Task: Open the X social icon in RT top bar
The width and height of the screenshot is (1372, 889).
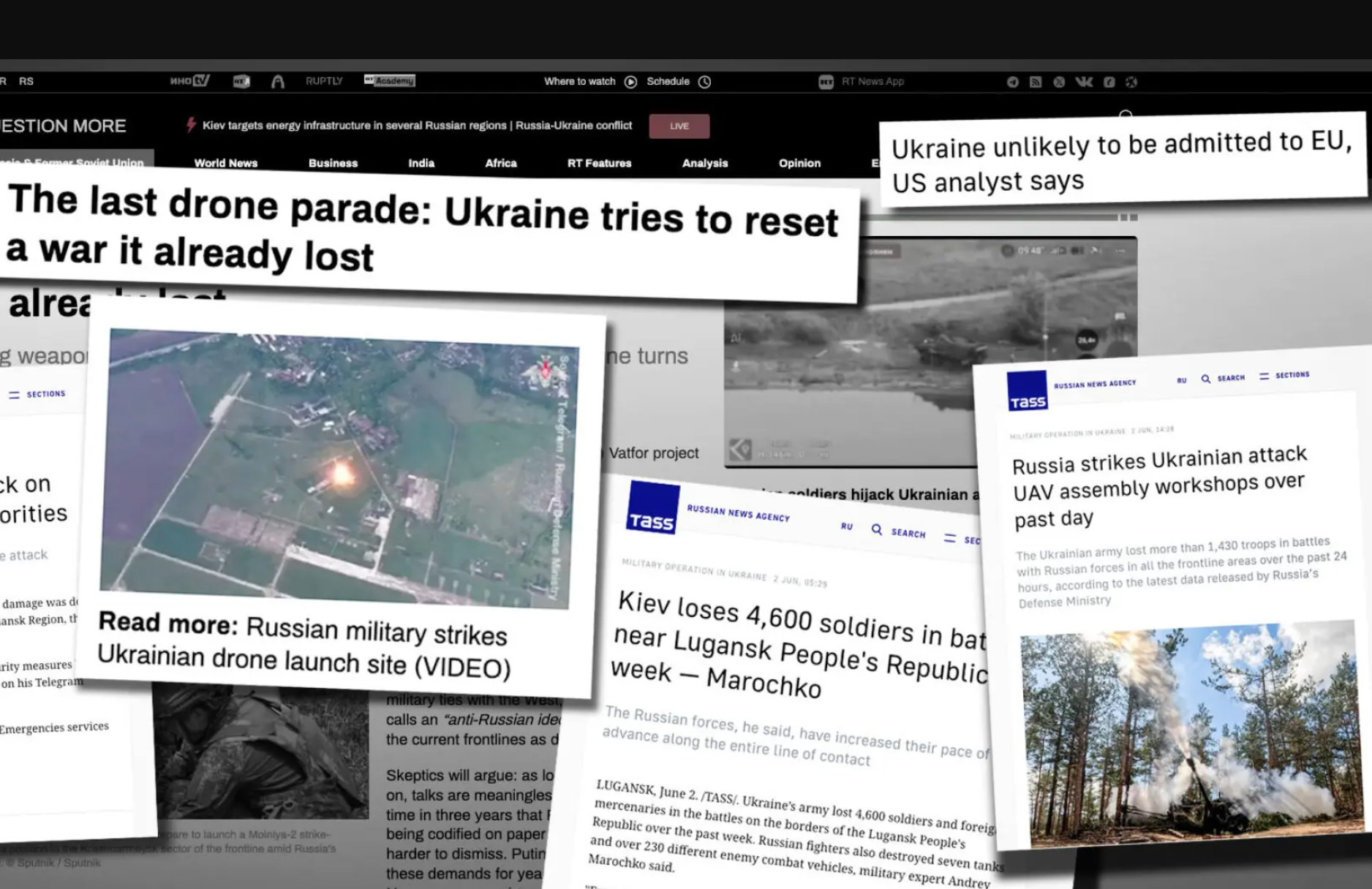Action: pos(1059,82)
